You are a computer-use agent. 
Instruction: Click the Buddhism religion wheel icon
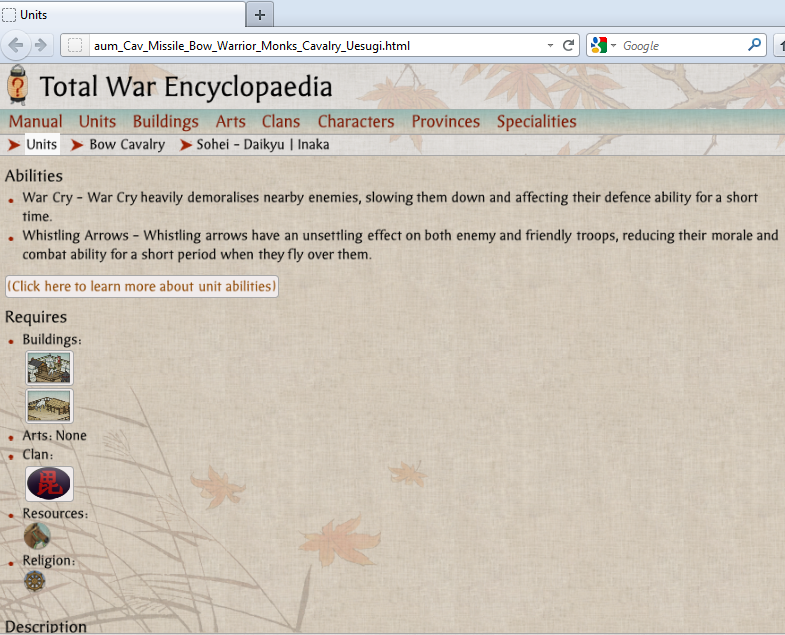(35, 581)
